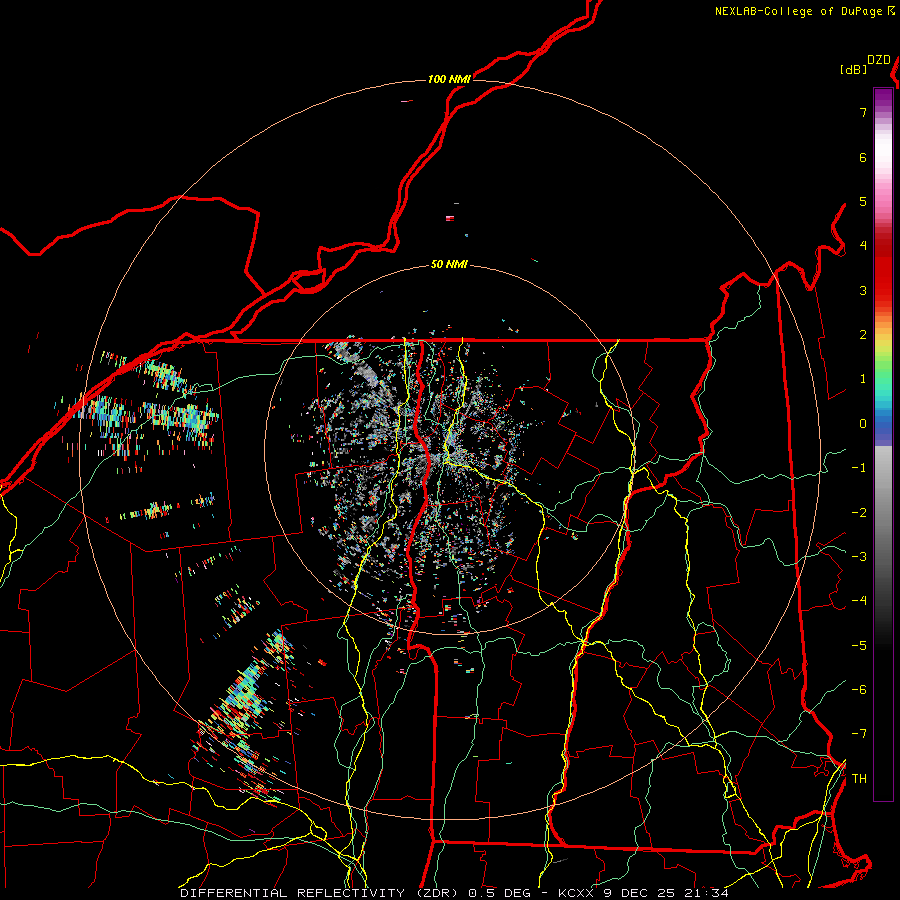Click the -6 dB tick label

859,690
